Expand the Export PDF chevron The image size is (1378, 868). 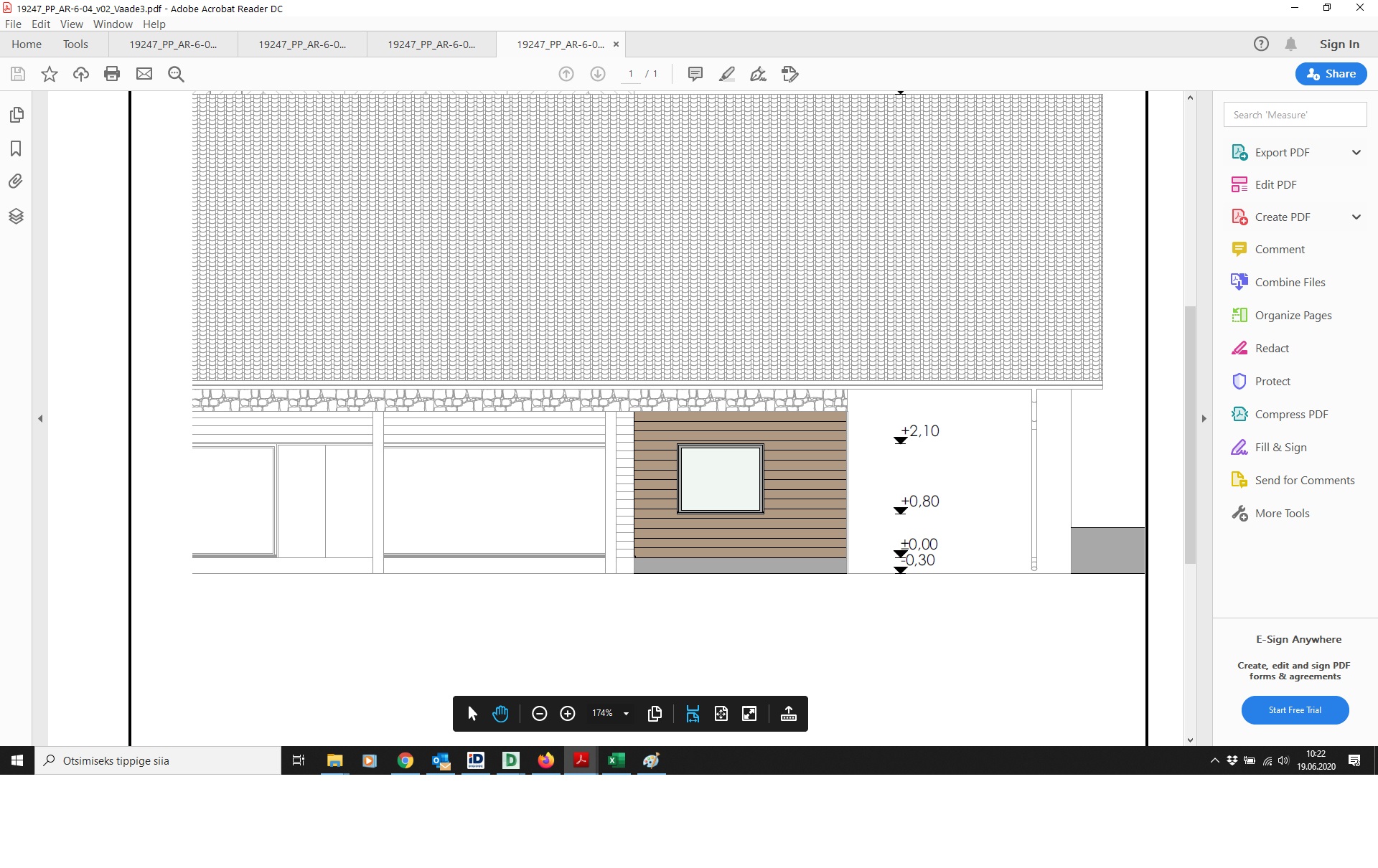(x=1356, y=152)
